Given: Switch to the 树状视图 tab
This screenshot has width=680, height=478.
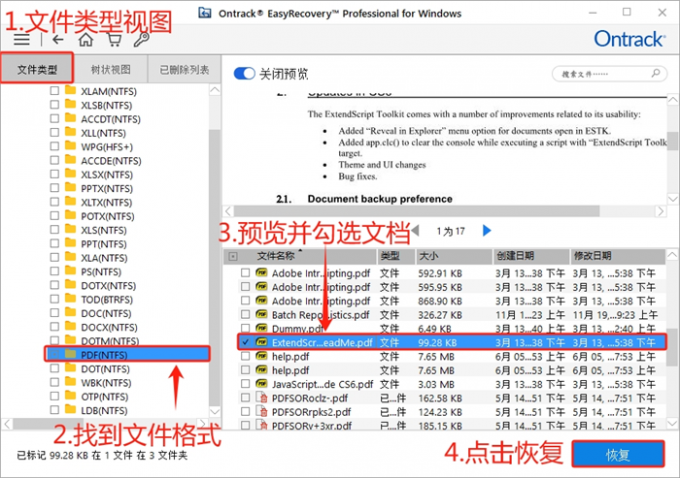Looking at the screenshot, I should point(111,69).
